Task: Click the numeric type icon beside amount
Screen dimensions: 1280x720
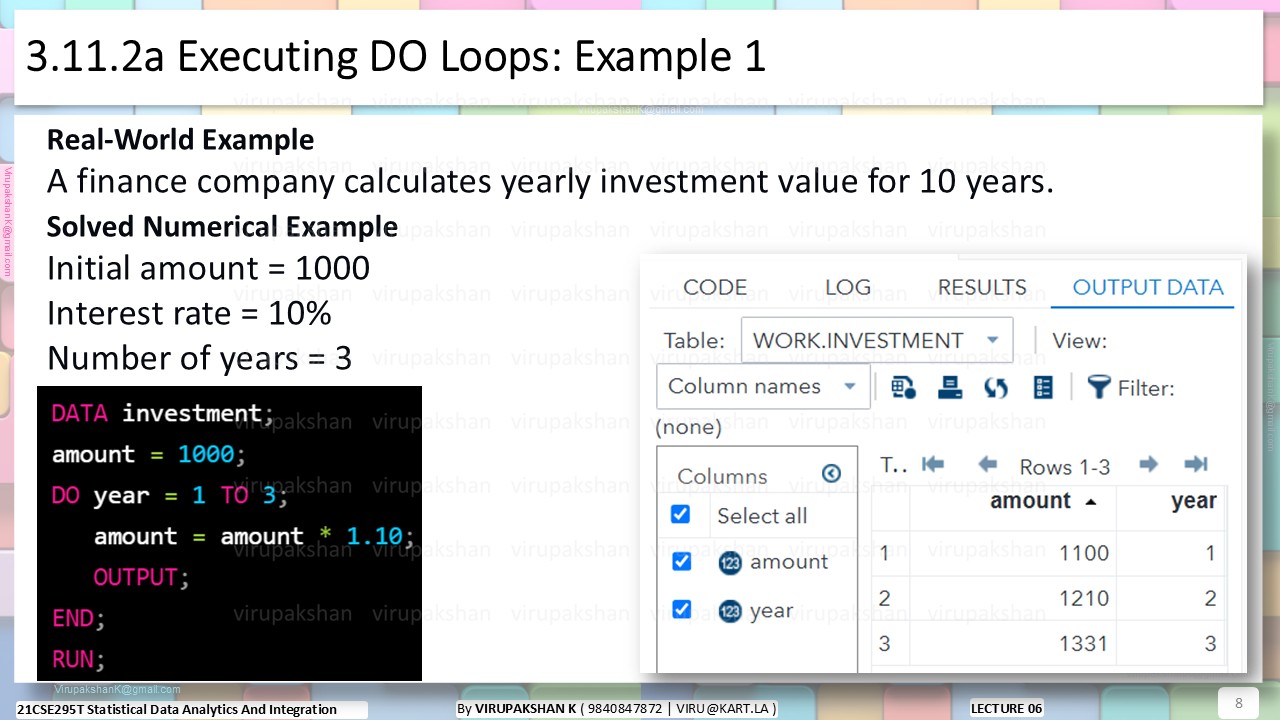Action: tap(730, 563)
